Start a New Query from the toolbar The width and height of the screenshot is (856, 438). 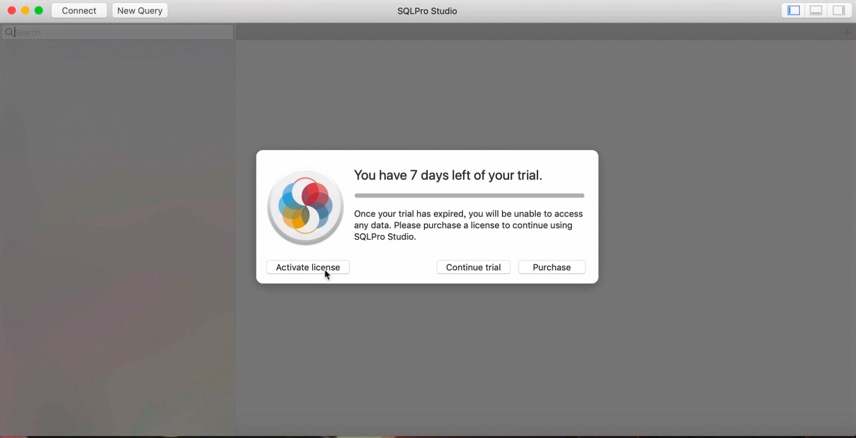140,10
